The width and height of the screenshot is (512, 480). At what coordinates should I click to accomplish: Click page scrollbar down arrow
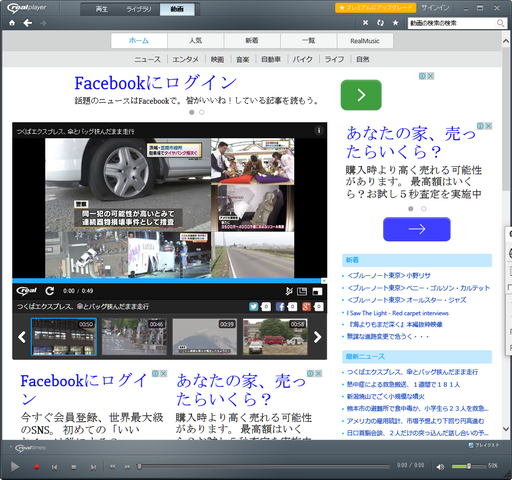[506, 429]
